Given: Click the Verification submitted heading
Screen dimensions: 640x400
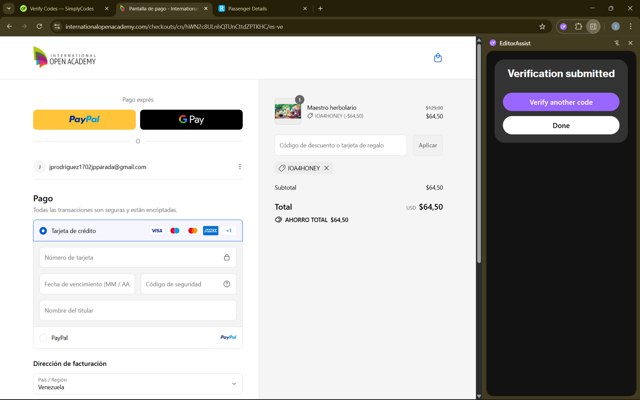Looking at the screenshot, I should (x=561, y=73).
